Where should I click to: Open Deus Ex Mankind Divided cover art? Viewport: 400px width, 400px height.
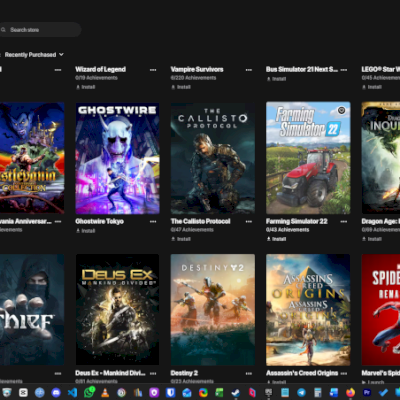(x=117, y=310)
